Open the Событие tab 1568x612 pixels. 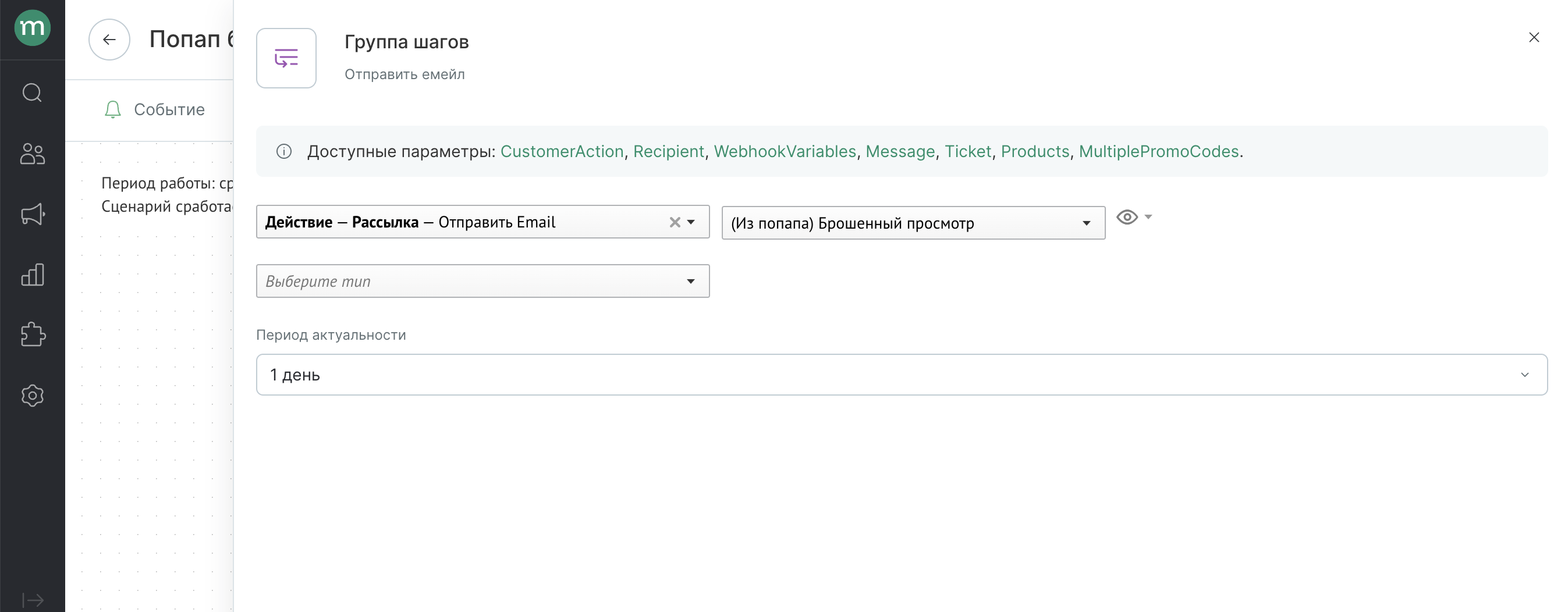click(x=155, y=109)
